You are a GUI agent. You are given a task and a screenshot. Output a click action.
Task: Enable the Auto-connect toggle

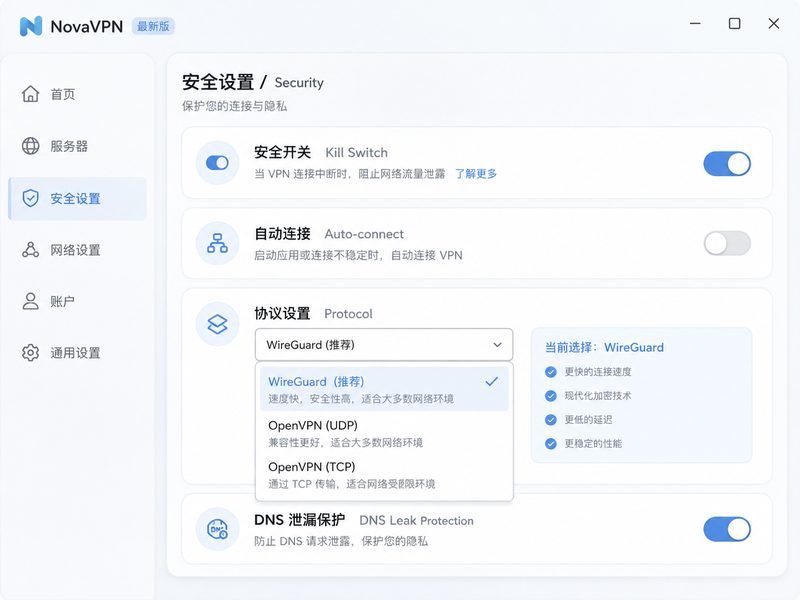[x=727, y=243]
